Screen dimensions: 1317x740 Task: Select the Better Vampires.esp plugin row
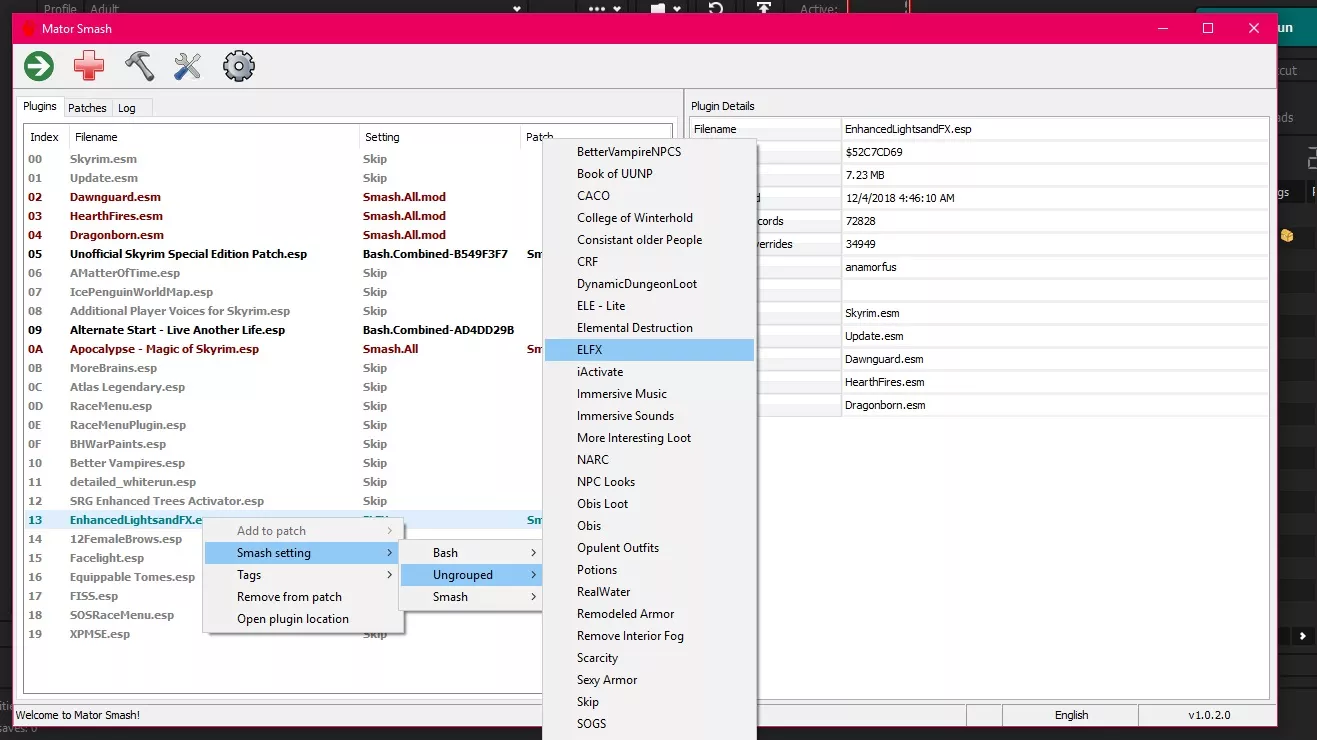(283, 463)
